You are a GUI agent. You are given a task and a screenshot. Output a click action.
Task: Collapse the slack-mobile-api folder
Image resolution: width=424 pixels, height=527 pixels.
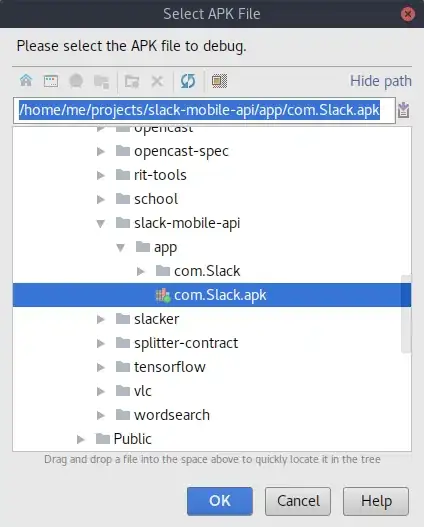(100, 224)
